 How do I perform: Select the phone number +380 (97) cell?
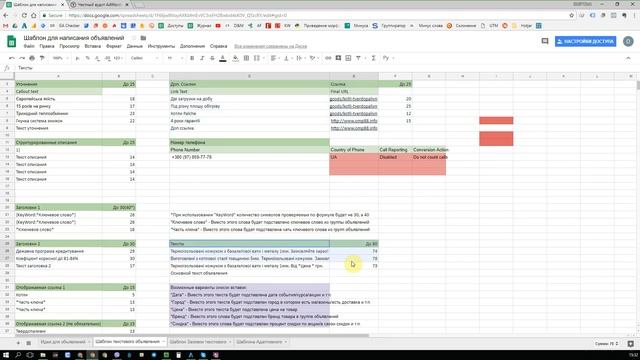pos(249,157)
